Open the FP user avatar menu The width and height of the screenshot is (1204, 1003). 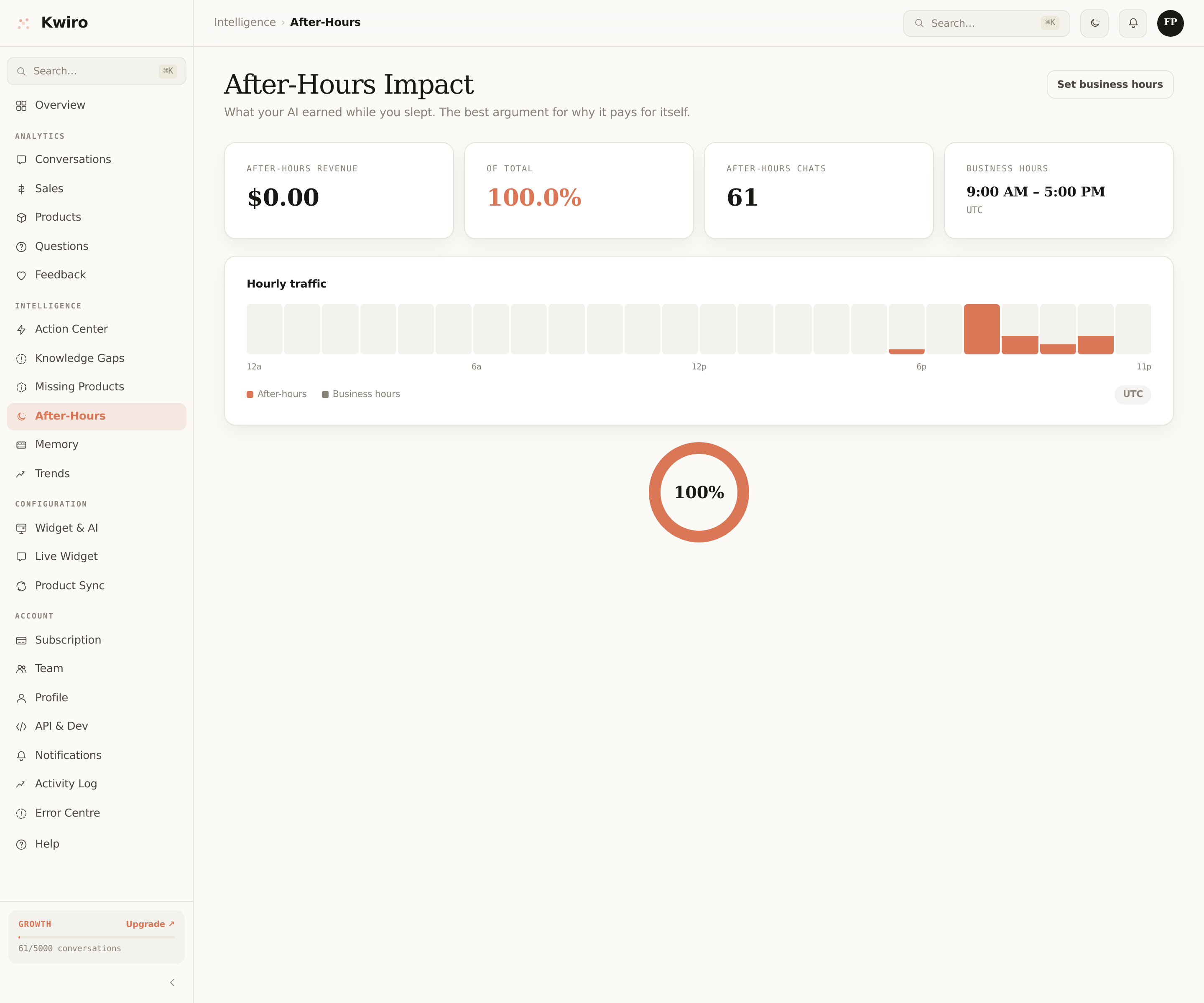click(1170, 23)
